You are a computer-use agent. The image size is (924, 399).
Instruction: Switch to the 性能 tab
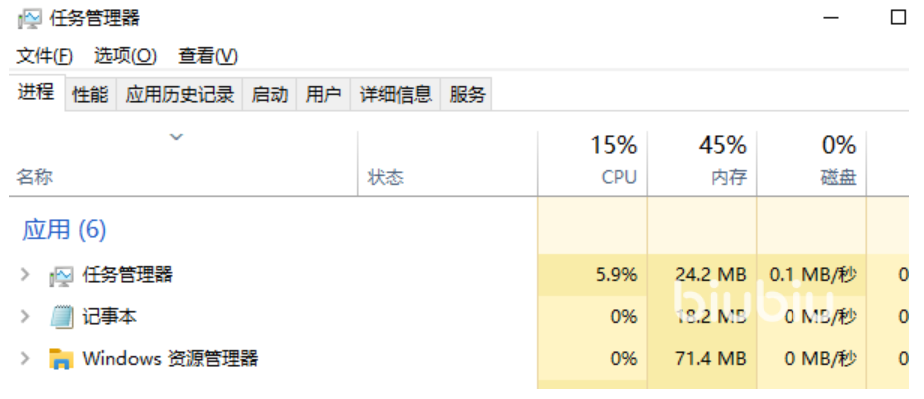[90, 94]
